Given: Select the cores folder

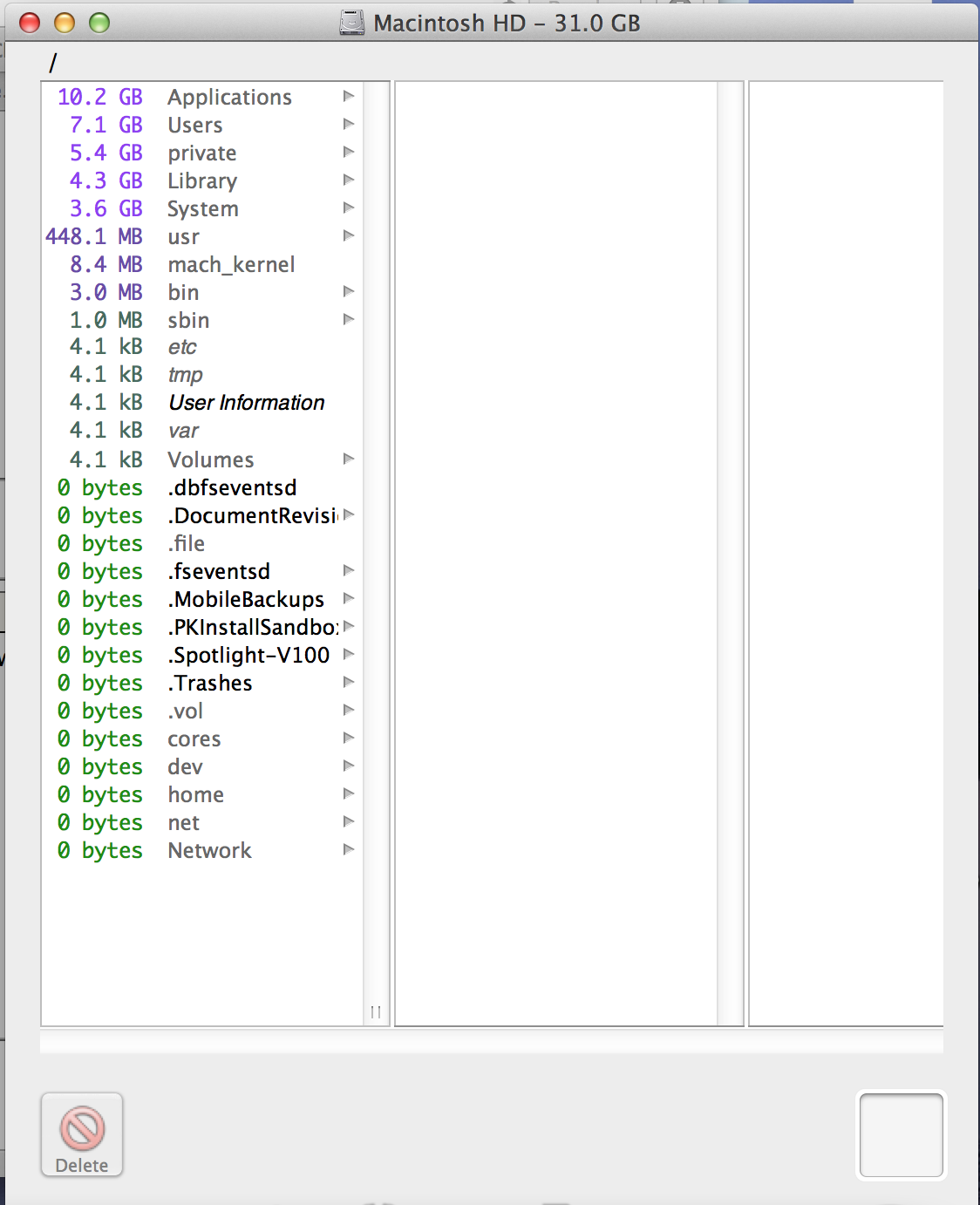Looking at the screenshot, I should point(194,739).
